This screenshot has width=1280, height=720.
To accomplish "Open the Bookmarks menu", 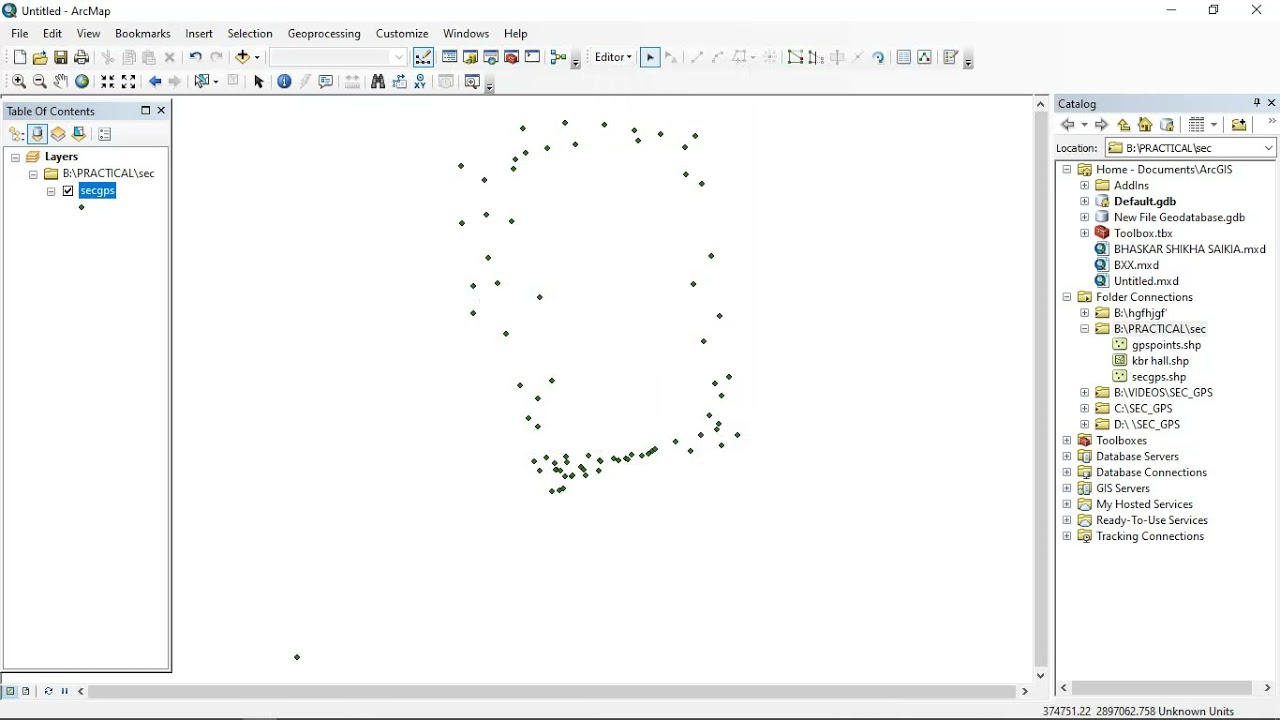I will tap(143, 33).
